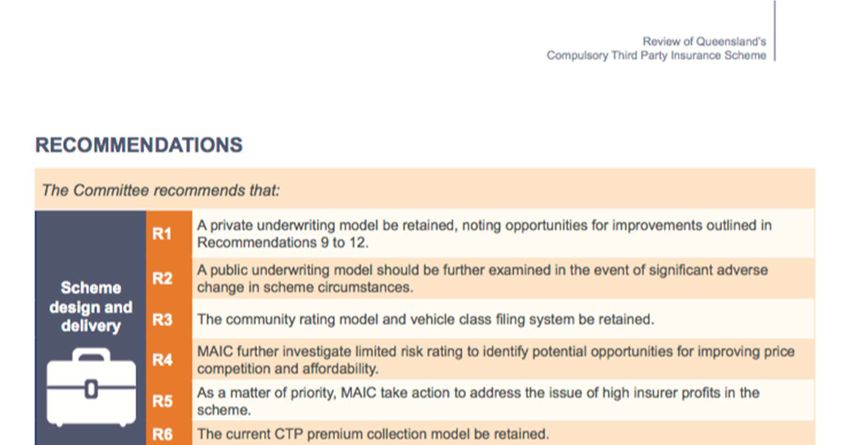The image size is (850, 445).
Task: Click the white briefcase icon
Action: pyautogui.click(x=91, y=387)
